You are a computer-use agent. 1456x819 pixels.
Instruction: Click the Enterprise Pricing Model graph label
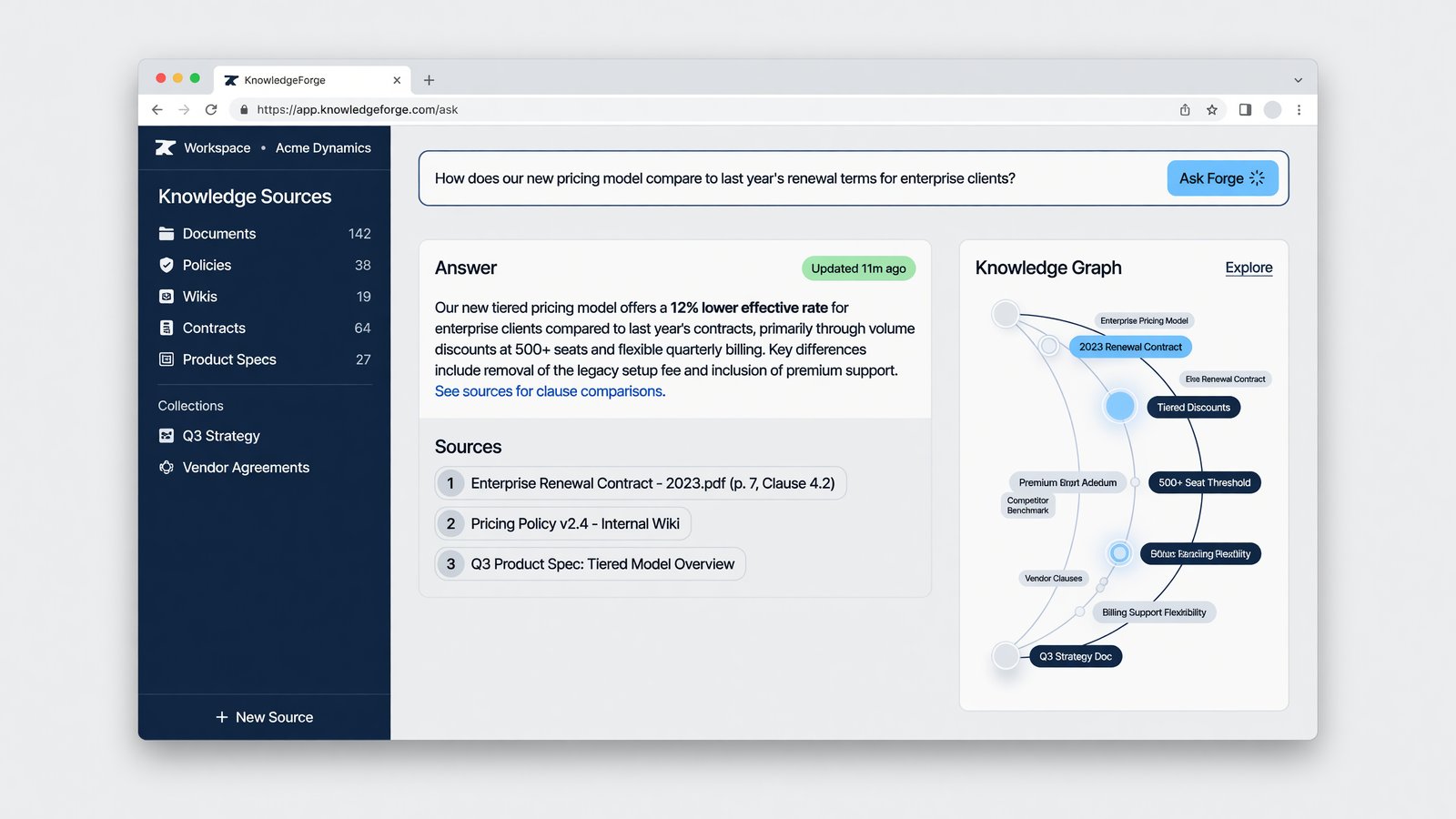pos(1144,320)
